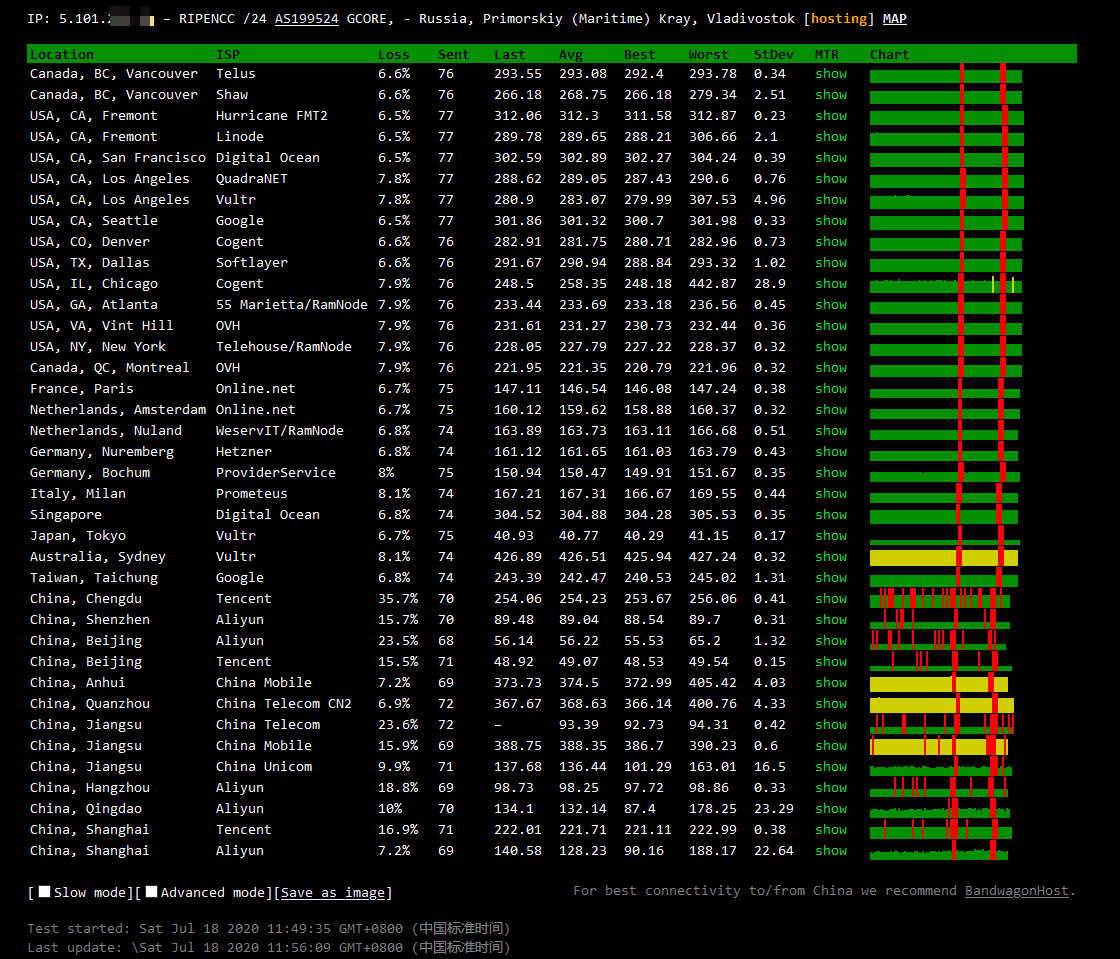Click the chart for the Chicago Cogent row
The height and width of the screenshot is (959, 1120).
[x=943, y=285]
